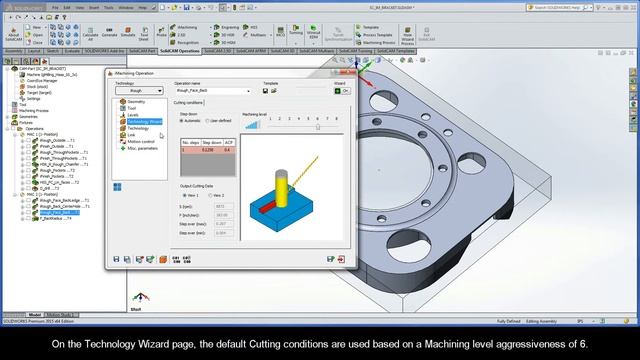The height and width of the screenshot is (360, 640).
Task: Switch to the SolidCAM Part tab
Action: 142,51
